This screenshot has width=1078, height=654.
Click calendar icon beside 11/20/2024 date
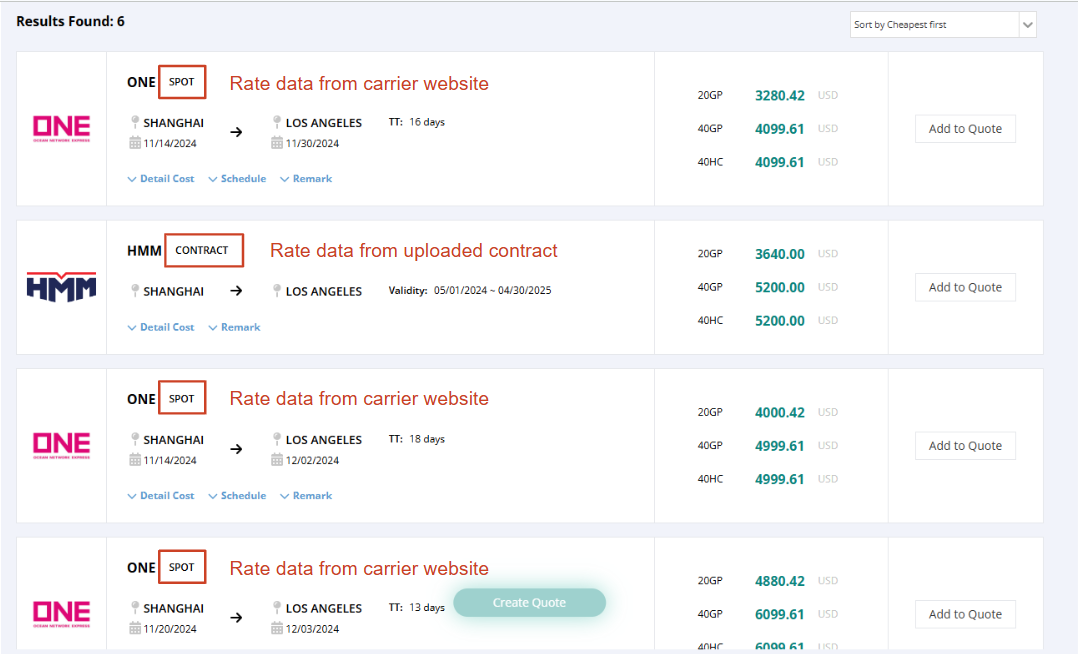[x=135, y=629]
